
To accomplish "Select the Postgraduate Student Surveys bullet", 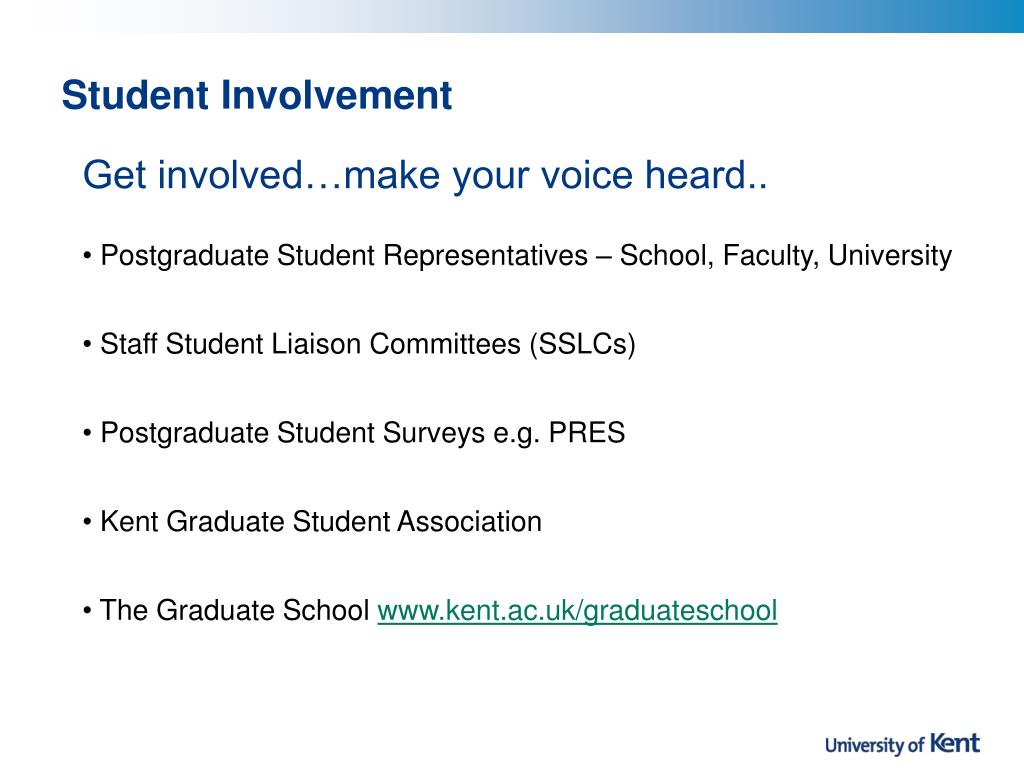I will [354, 433].
